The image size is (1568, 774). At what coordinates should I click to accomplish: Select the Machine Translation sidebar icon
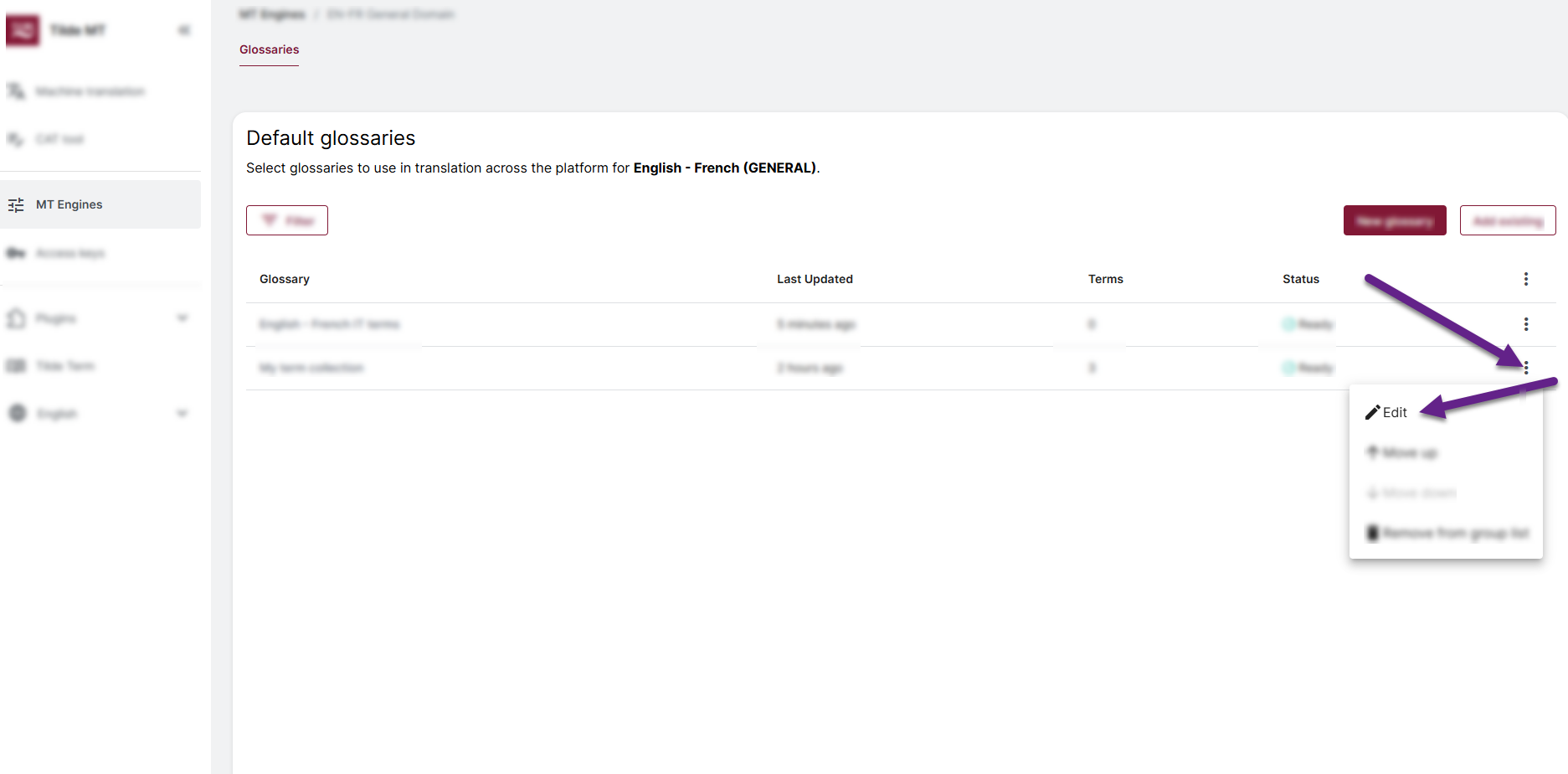pyautogui.click(x=15, y=91)
